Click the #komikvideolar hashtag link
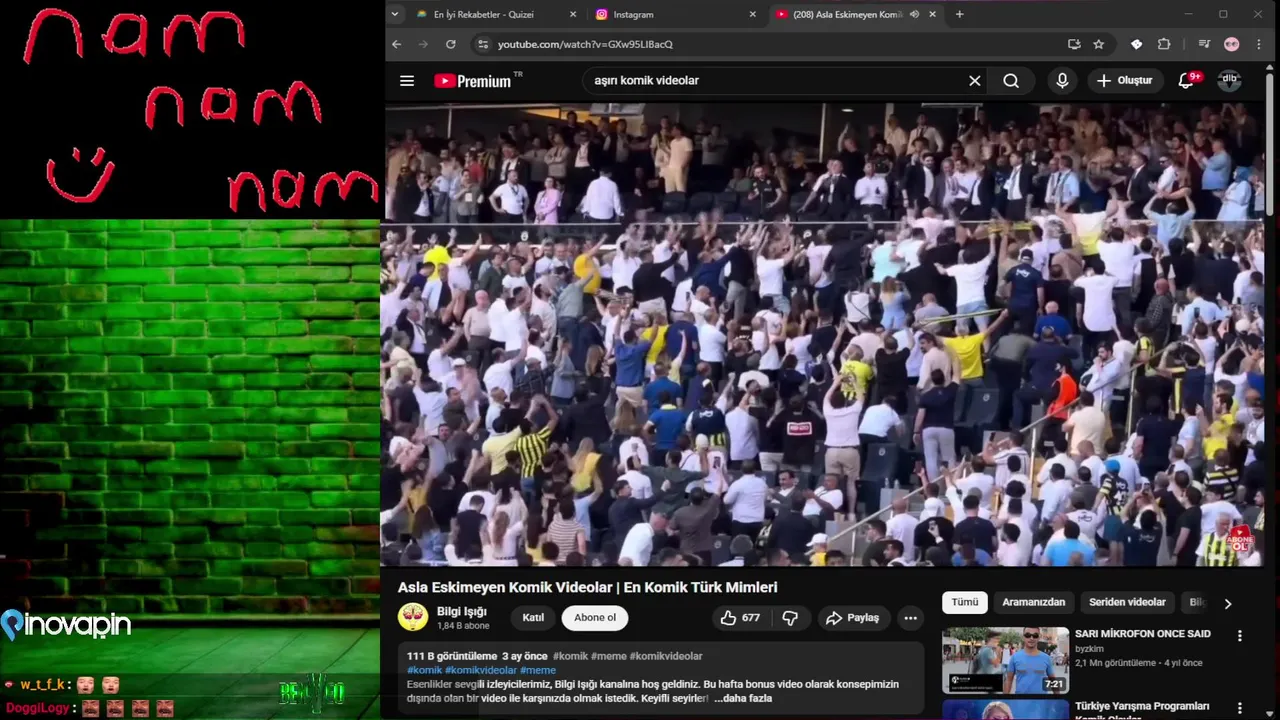 [481, 670]
